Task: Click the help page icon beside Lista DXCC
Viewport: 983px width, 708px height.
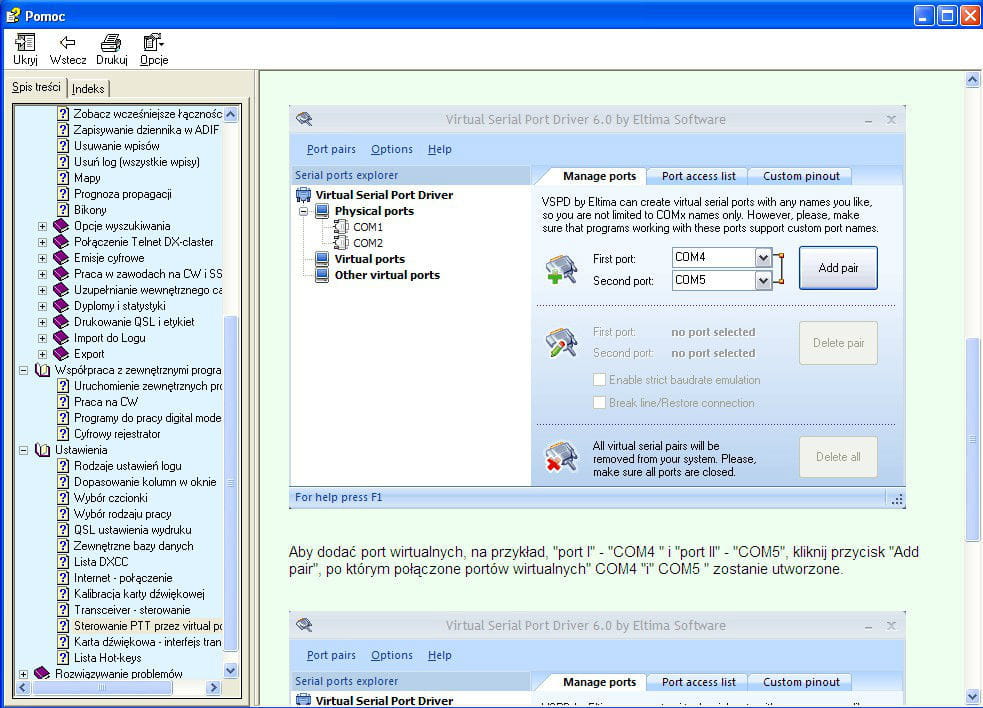Action: pos(63,562)
